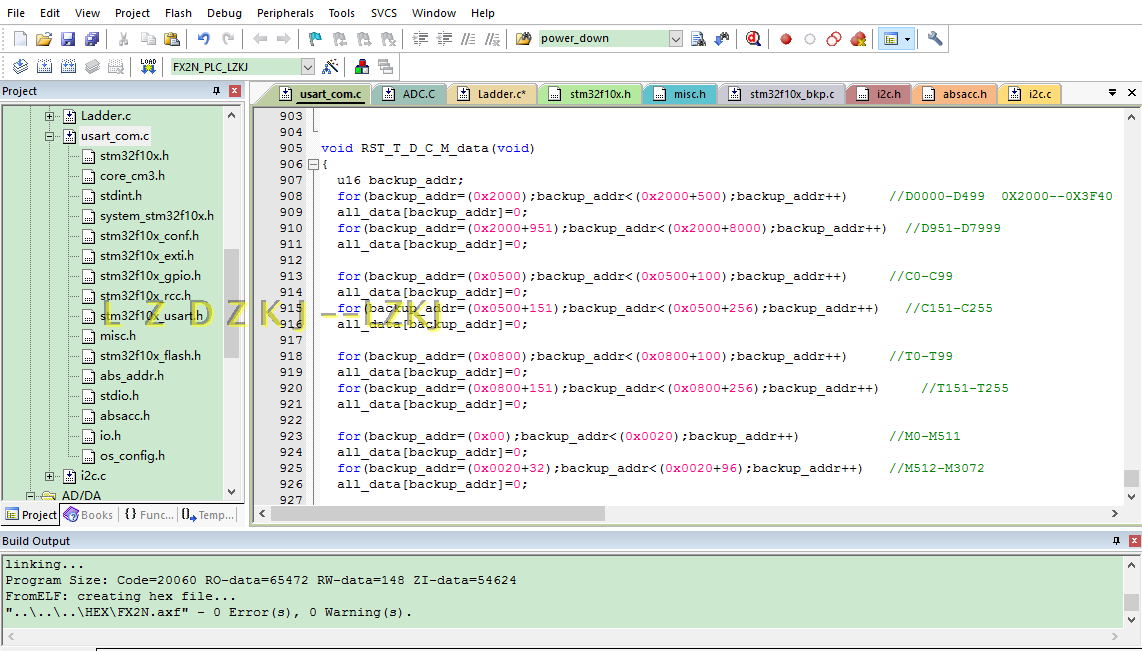
Task: Click the Download to flash LOAD icon
Action: tap(148, 67)
